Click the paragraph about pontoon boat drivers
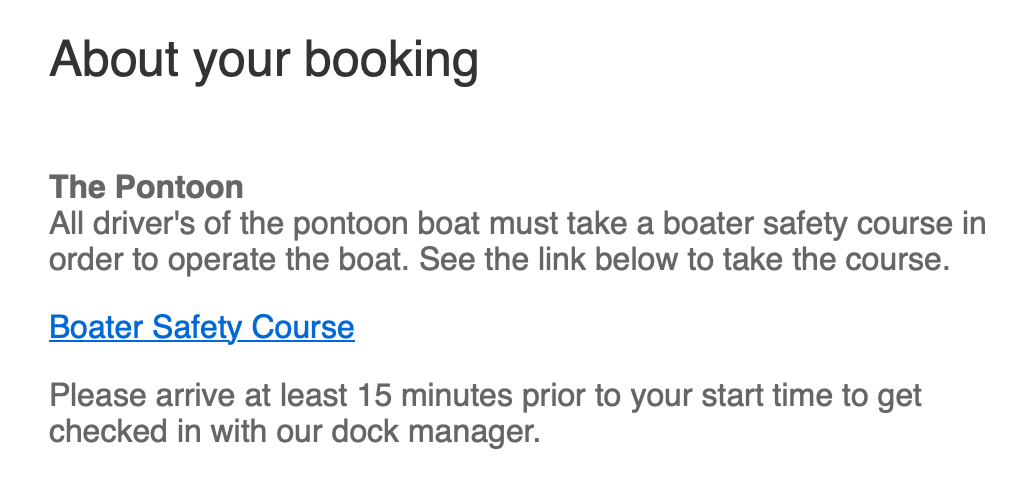 click(517, 242)
